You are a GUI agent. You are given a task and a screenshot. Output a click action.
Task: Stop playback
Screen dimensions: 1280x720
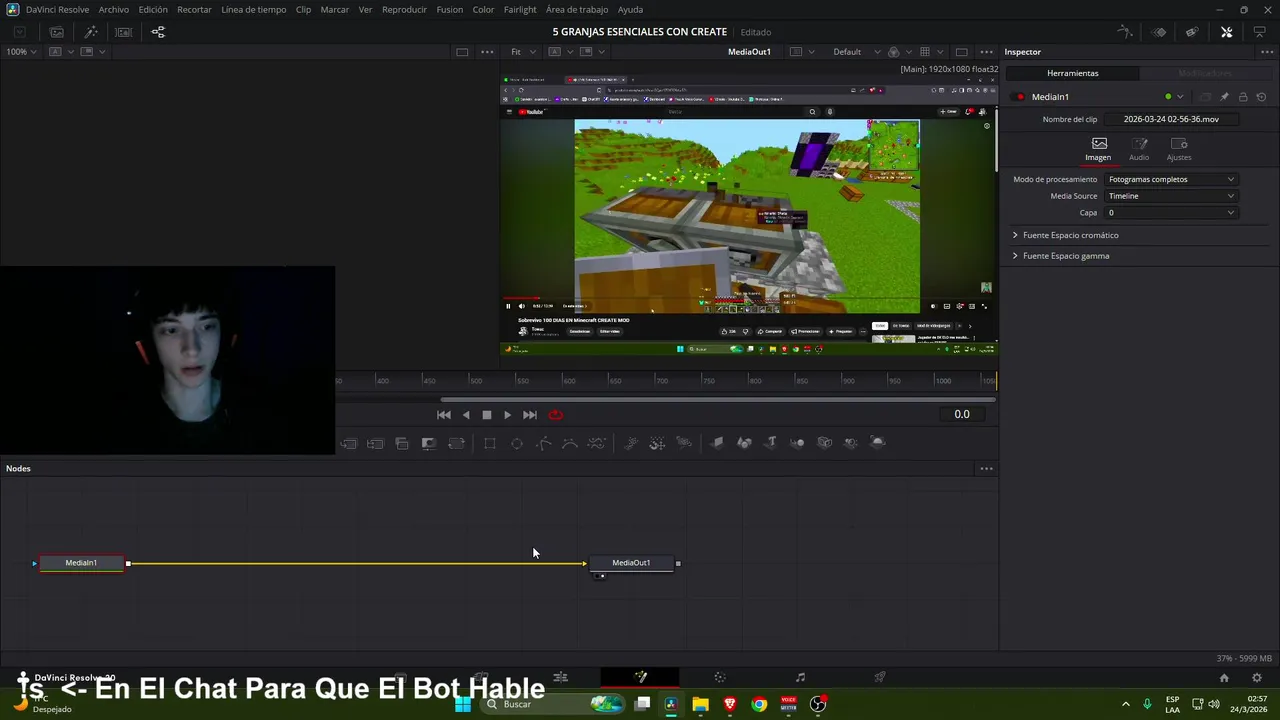pos(487,415)
